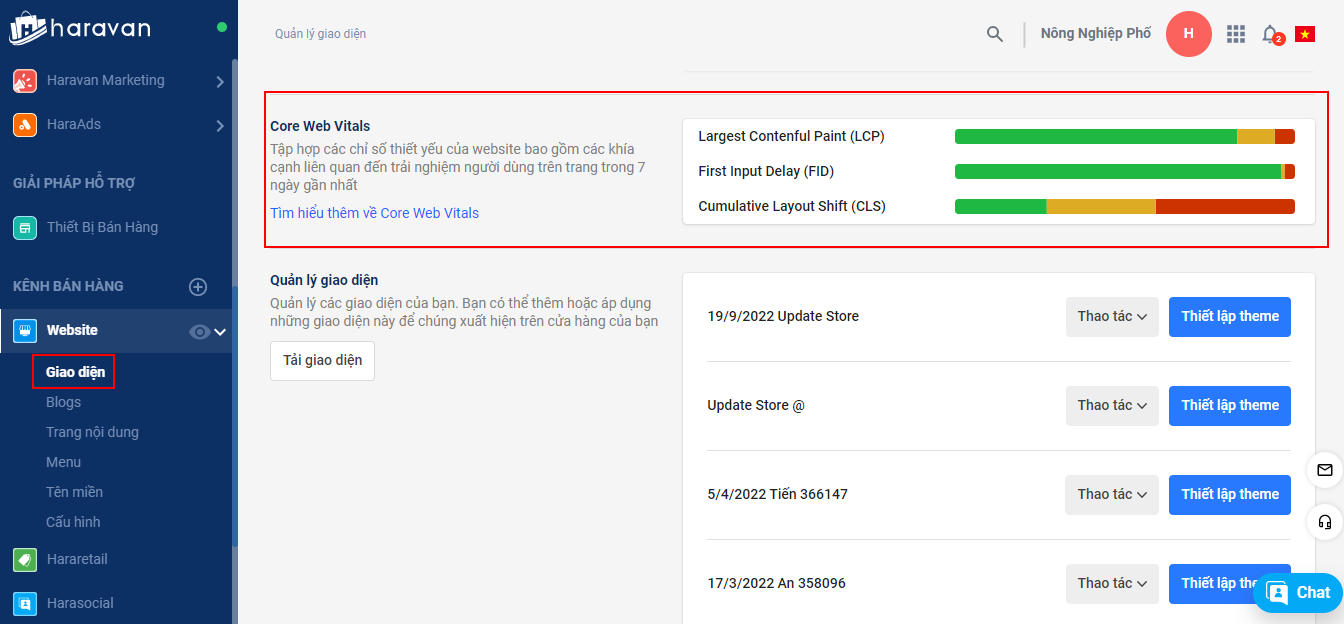
Task: Click Tải giao diện button
Action: (322, 361)
